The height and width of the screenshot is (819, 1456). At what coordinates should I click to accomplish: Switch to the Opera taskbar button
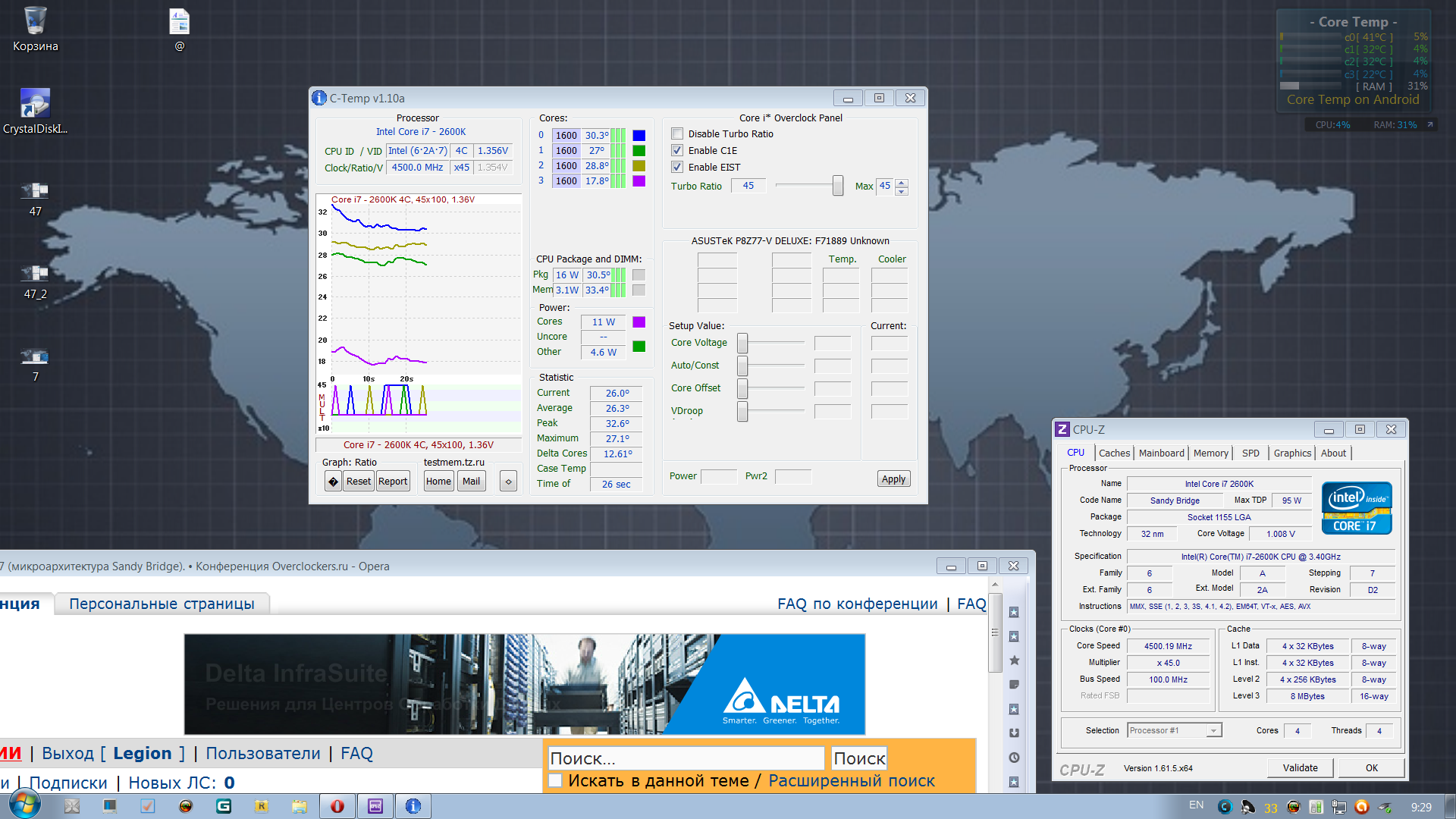click(337, 806)
